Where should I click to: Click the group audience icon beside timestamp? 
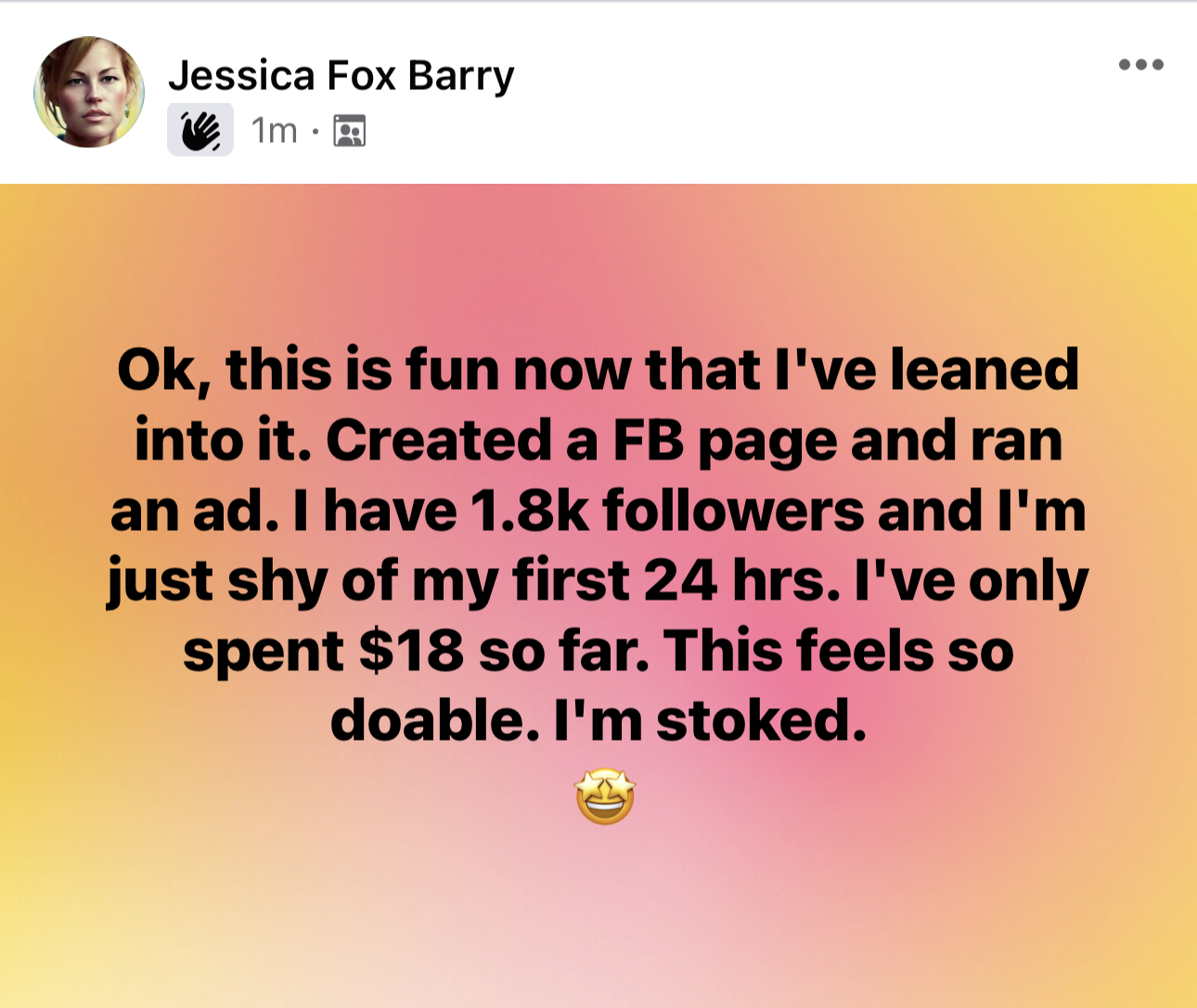pos(350,131)
